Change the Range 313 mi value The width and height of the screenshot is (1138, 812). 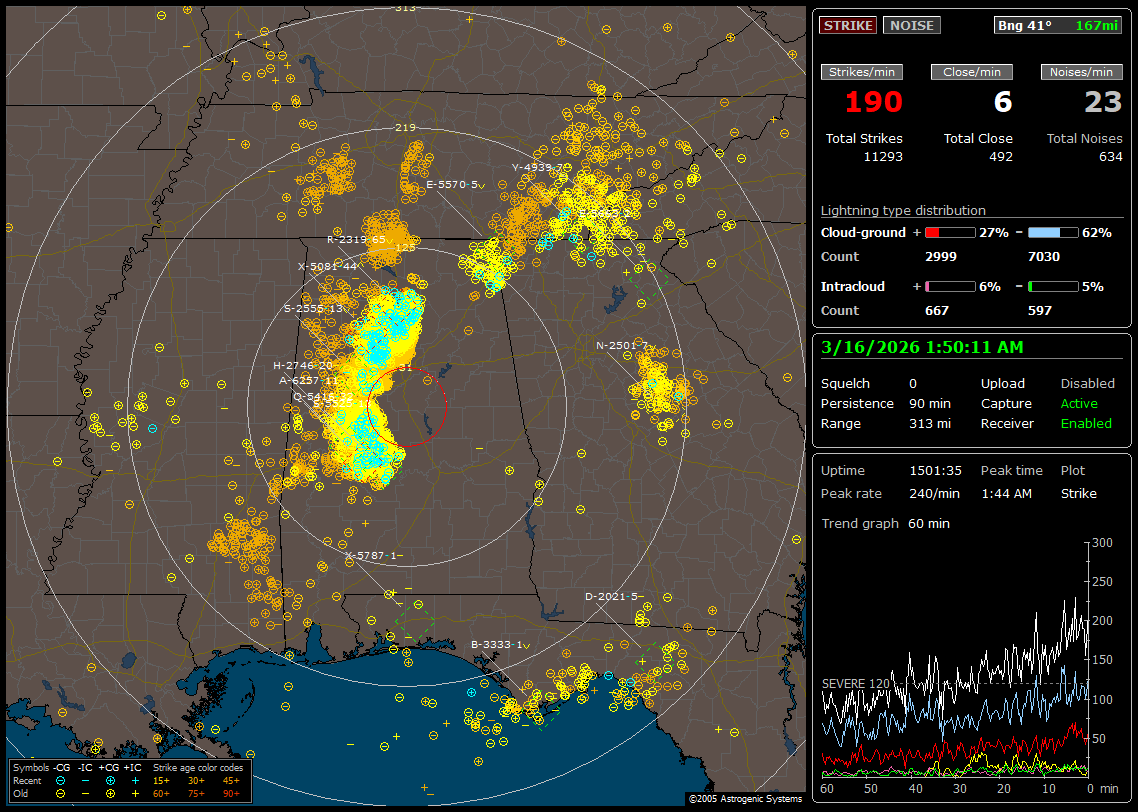click(930, 423)
